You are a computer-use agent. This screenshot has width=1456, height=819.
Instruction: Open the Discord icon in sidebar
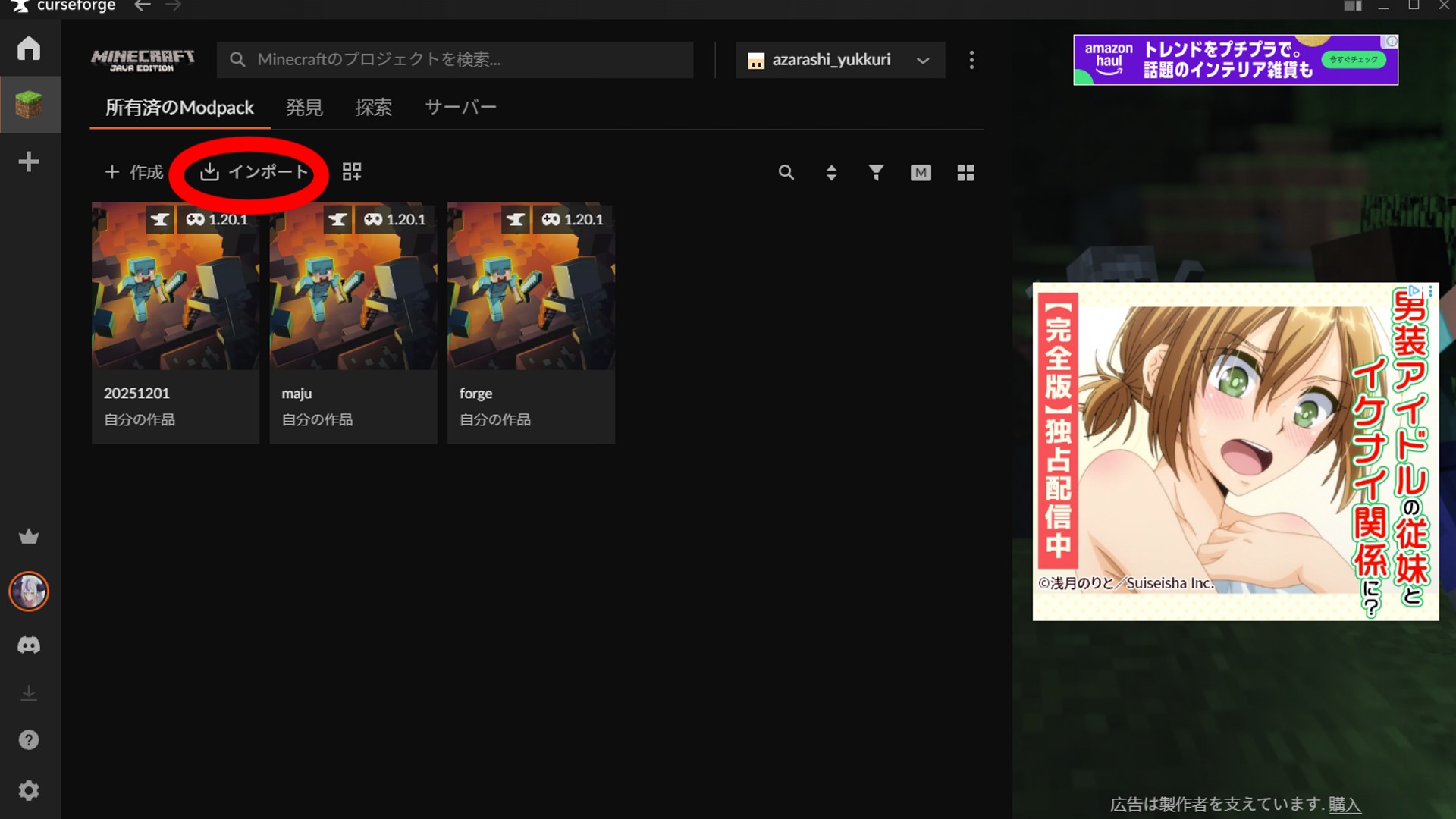(29, 645)
